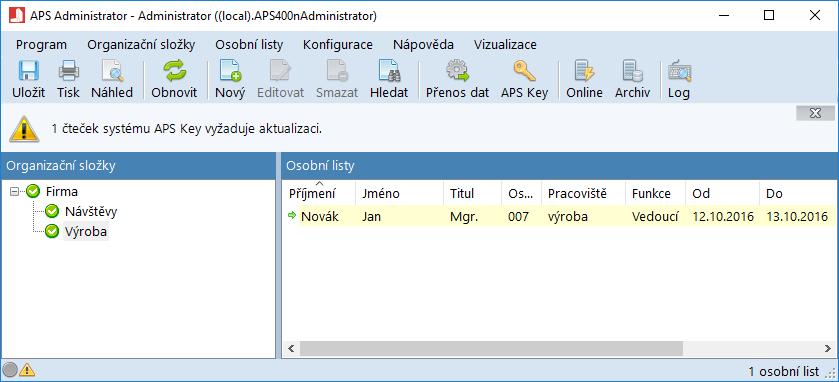Minimize the APS Administrator window
839x382 pixels.
coord(723,16)
